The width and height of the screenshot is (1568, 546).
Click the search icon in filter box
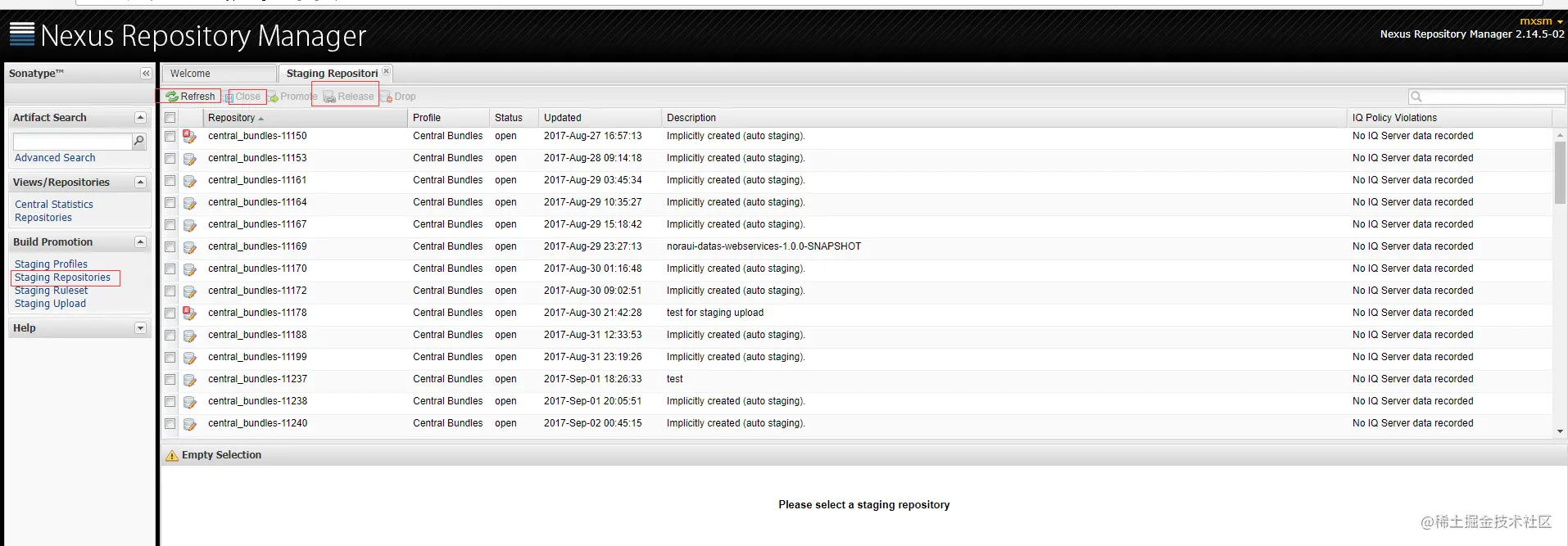point(1416,97)
